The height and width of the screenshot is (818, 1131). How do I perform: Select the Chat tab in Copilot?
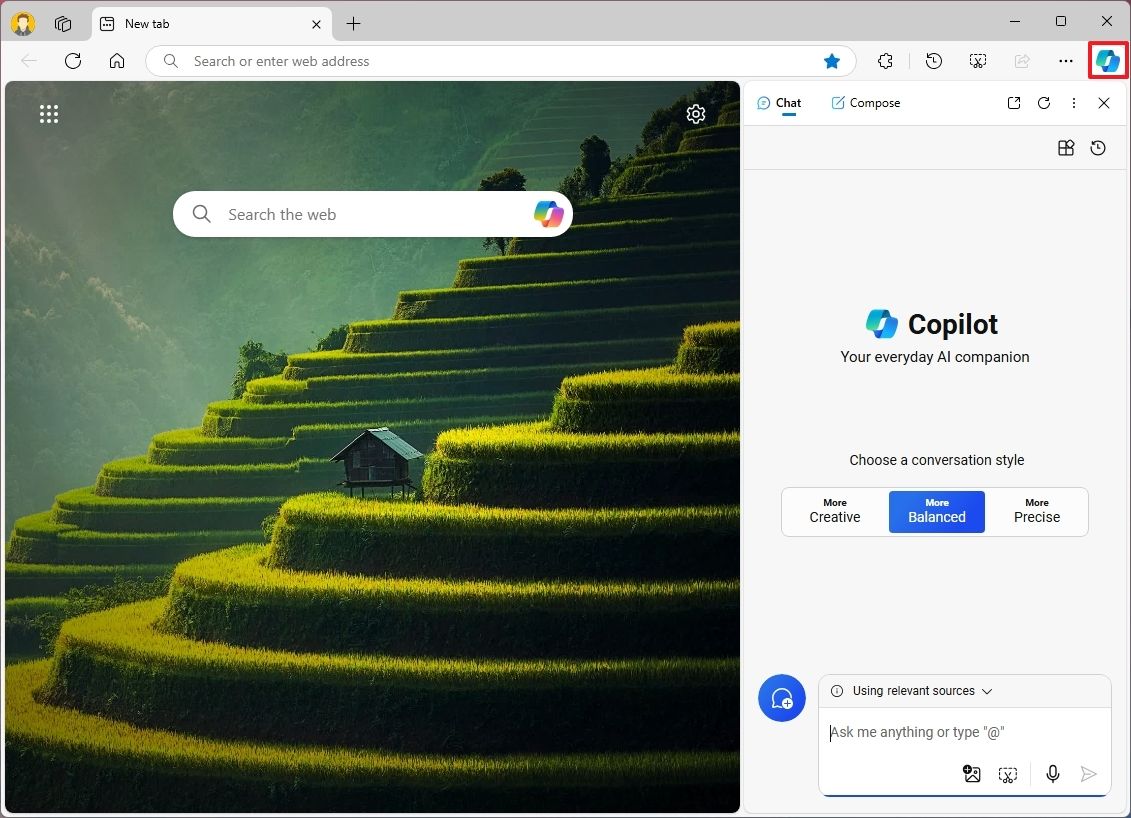[779, 102]
